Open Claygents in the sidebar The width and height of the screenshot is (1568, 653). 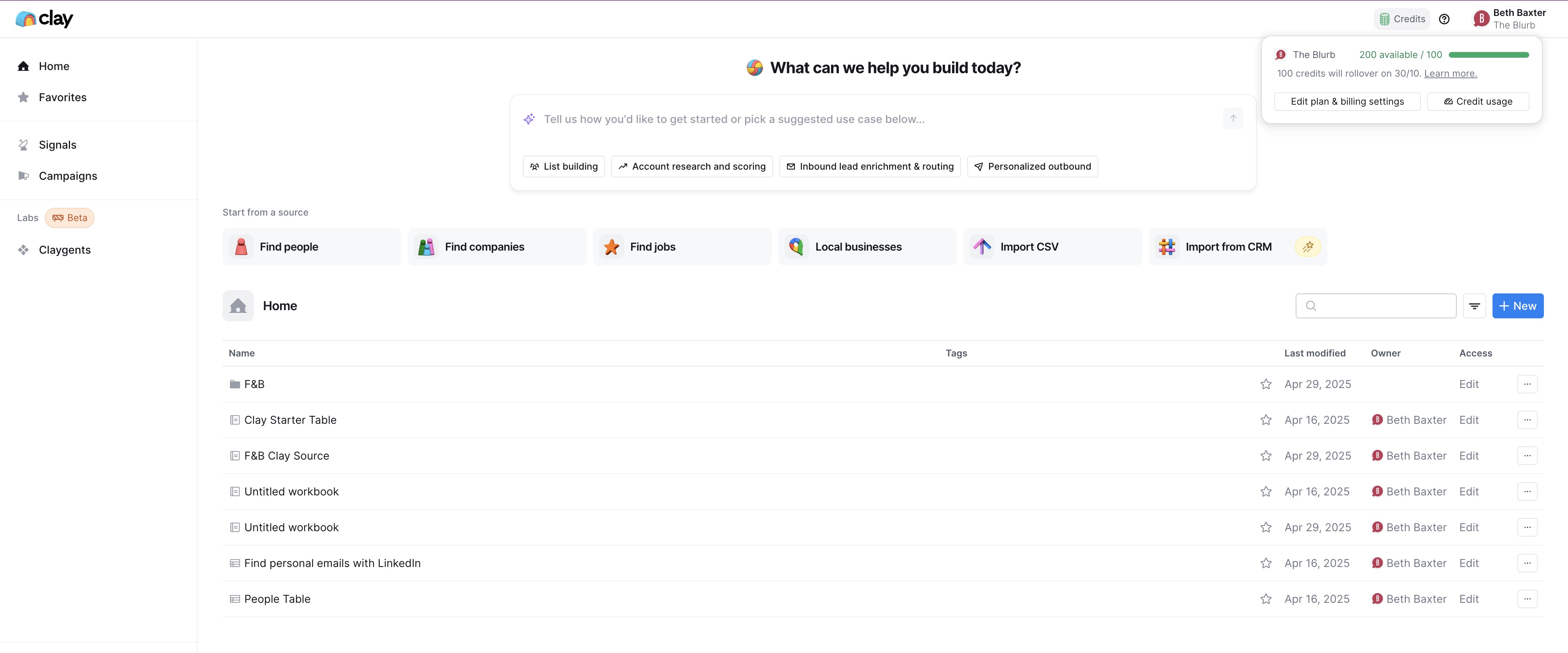point(65,250)
